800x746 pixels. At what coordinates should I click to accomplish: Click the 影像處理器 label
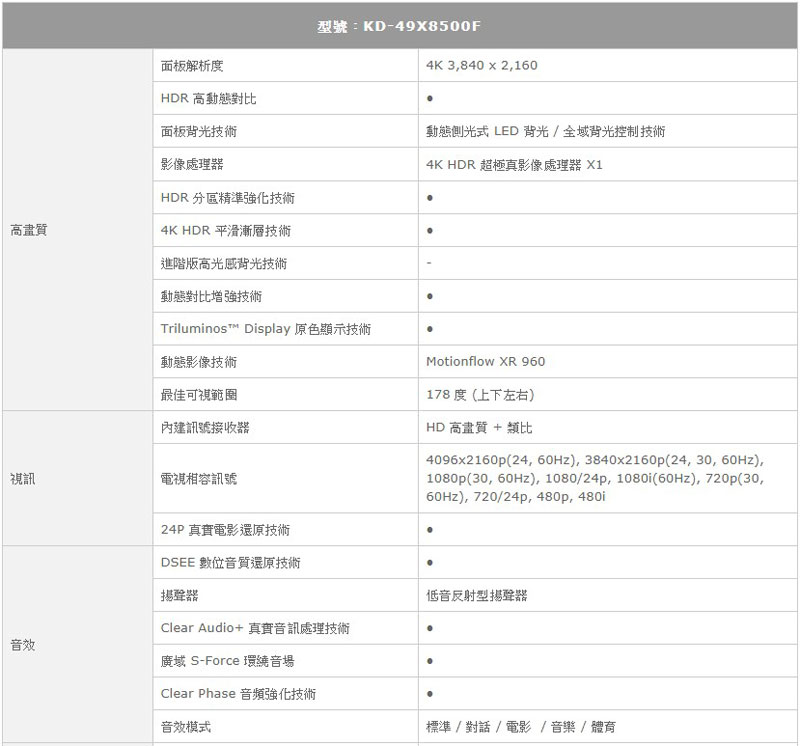tap(192, 164)
